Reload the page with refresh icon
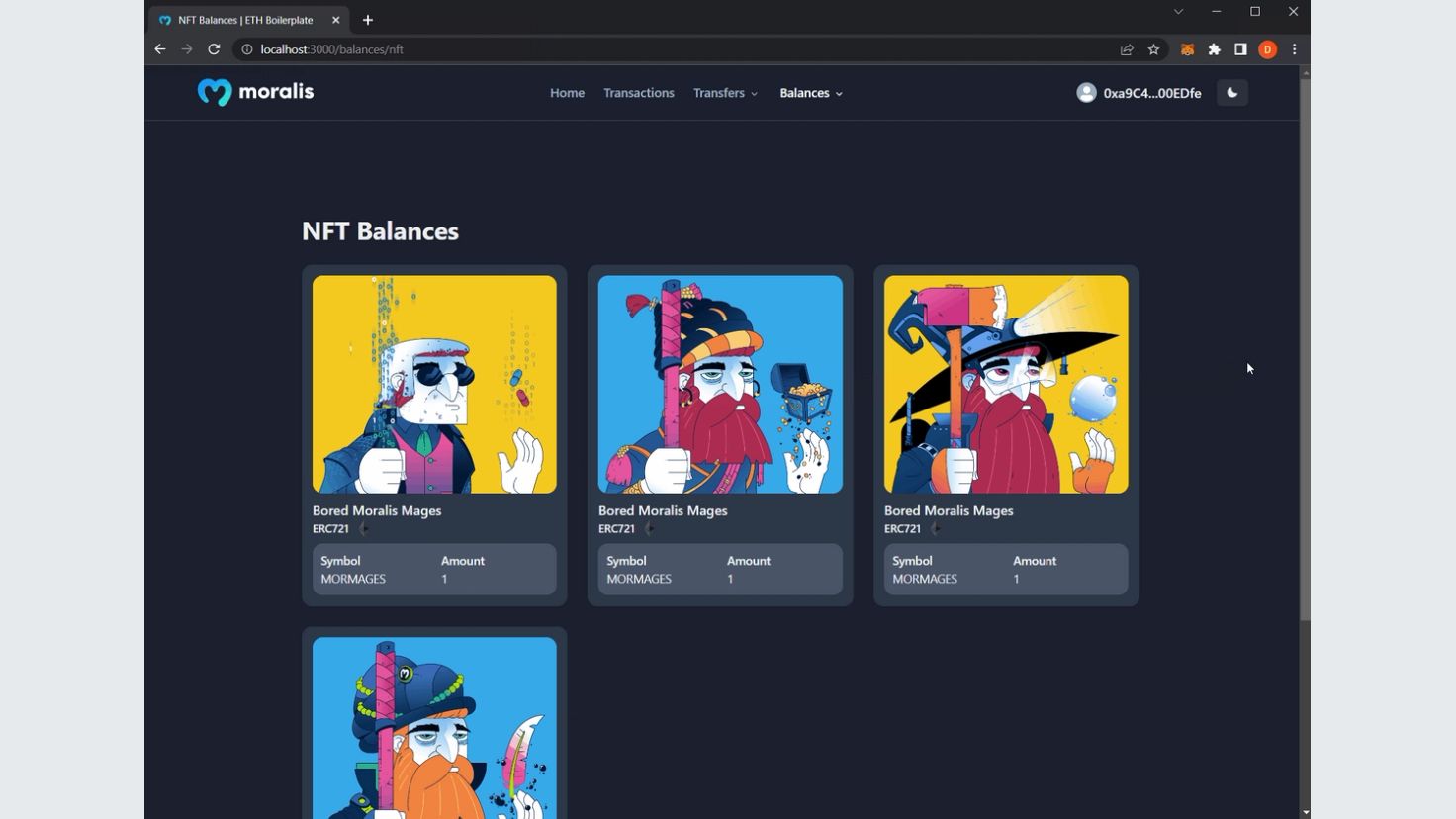1456x819 pixels. 214,49
